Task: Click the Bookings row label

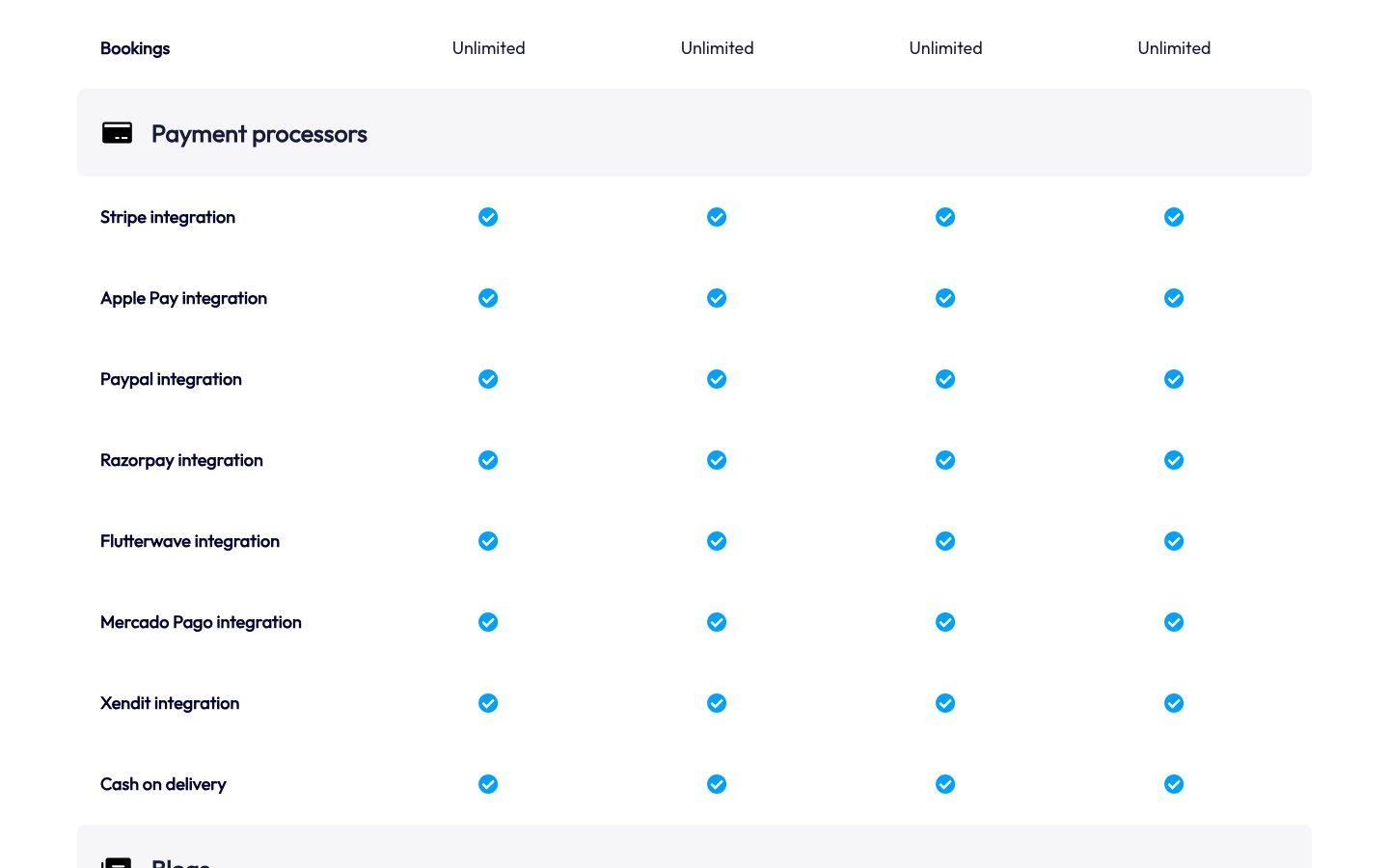Action: point(135,48)
